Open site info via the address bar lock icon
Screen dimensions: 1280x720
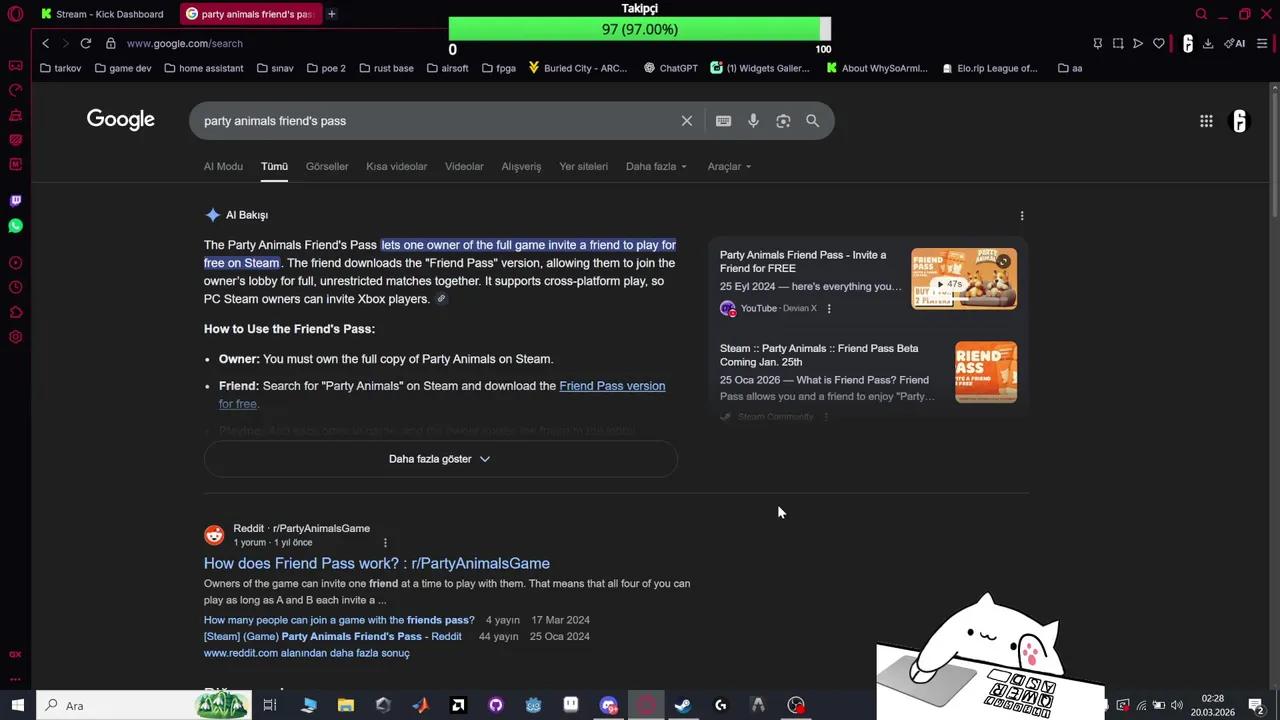(111, 43)
